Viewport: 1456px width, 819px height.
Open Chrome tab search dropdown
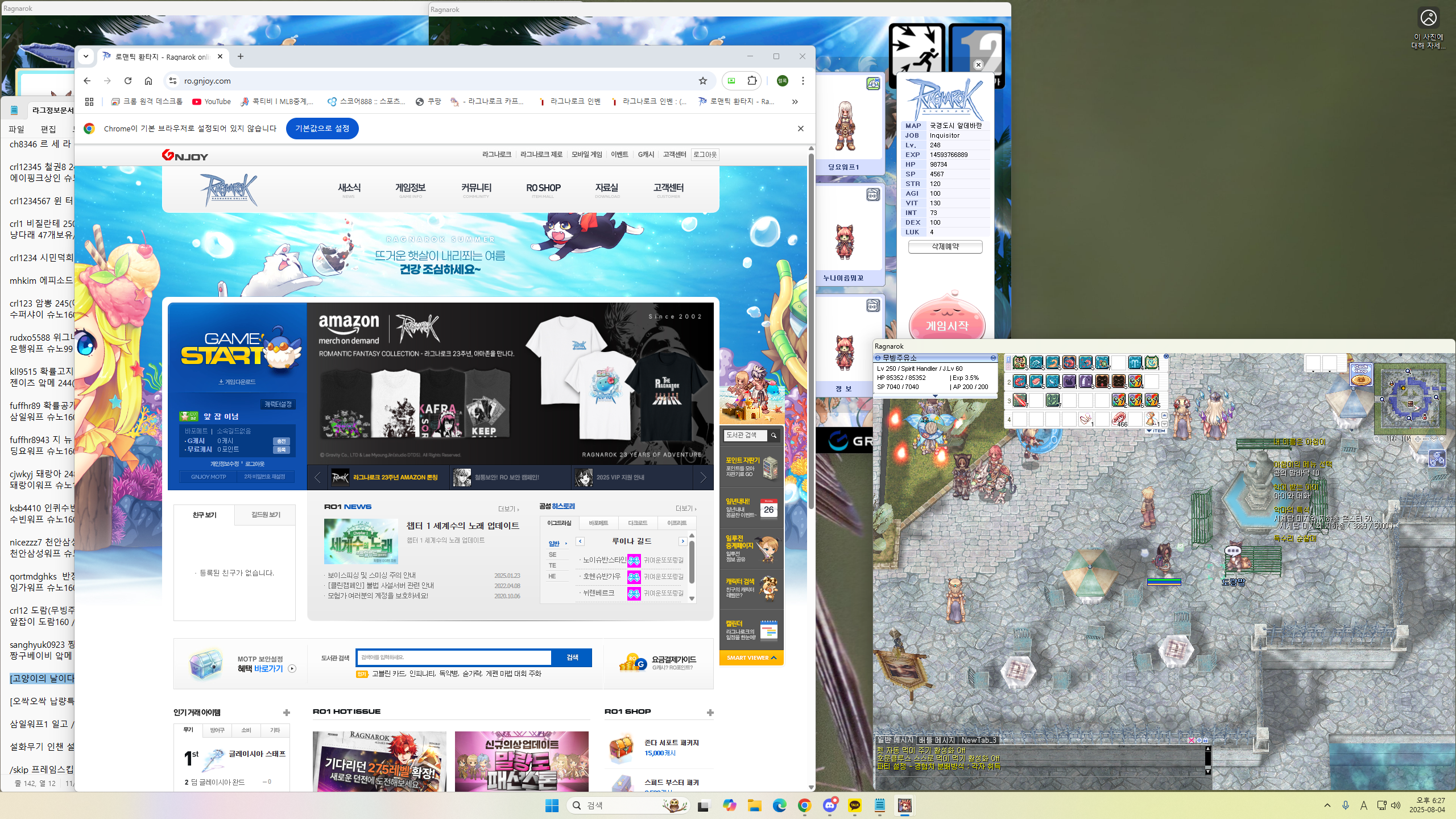click(x=86, y=56)
